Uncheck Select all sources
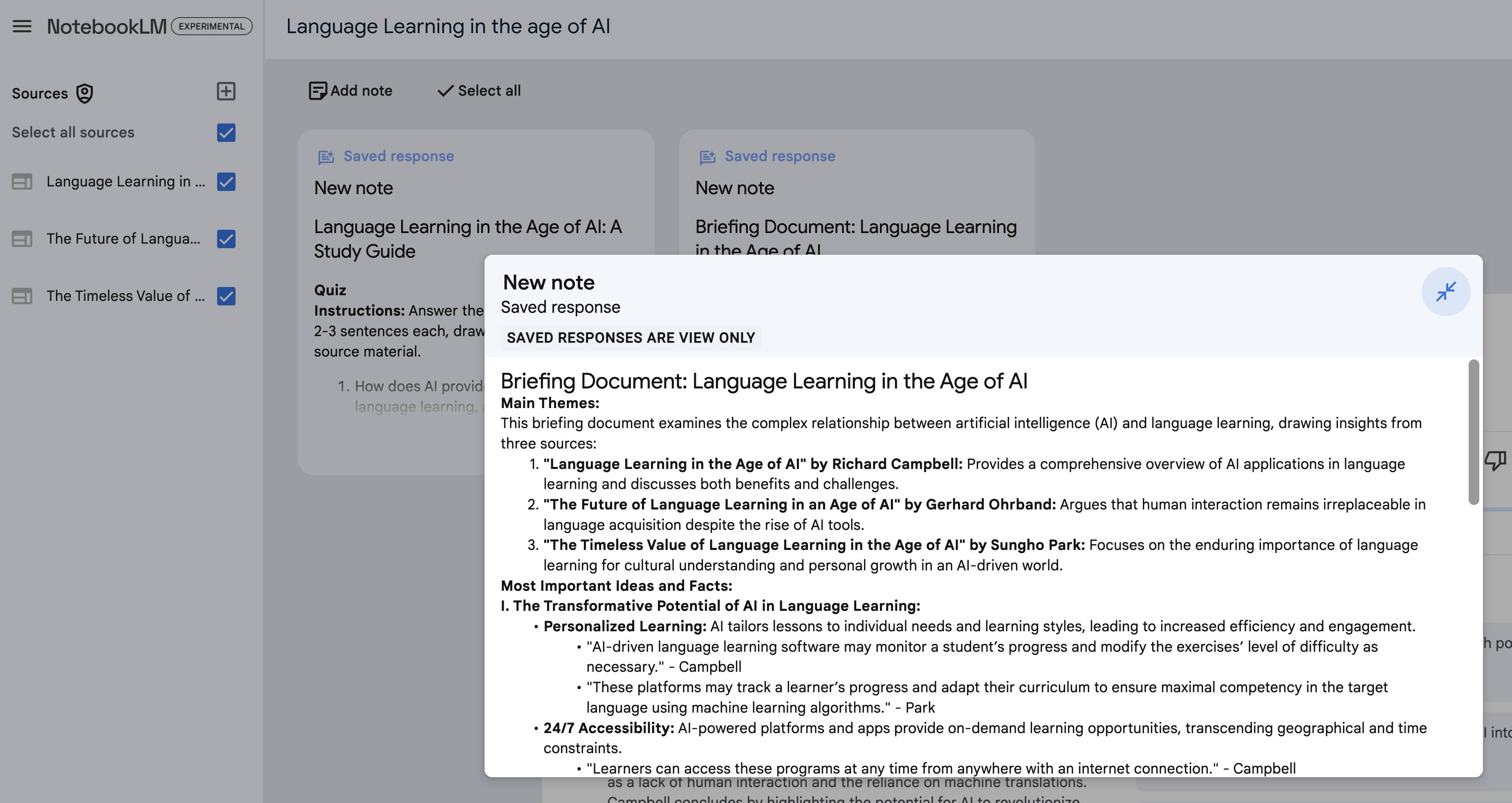The height and width of the screenshot is (803, 1512). (226, 132)
